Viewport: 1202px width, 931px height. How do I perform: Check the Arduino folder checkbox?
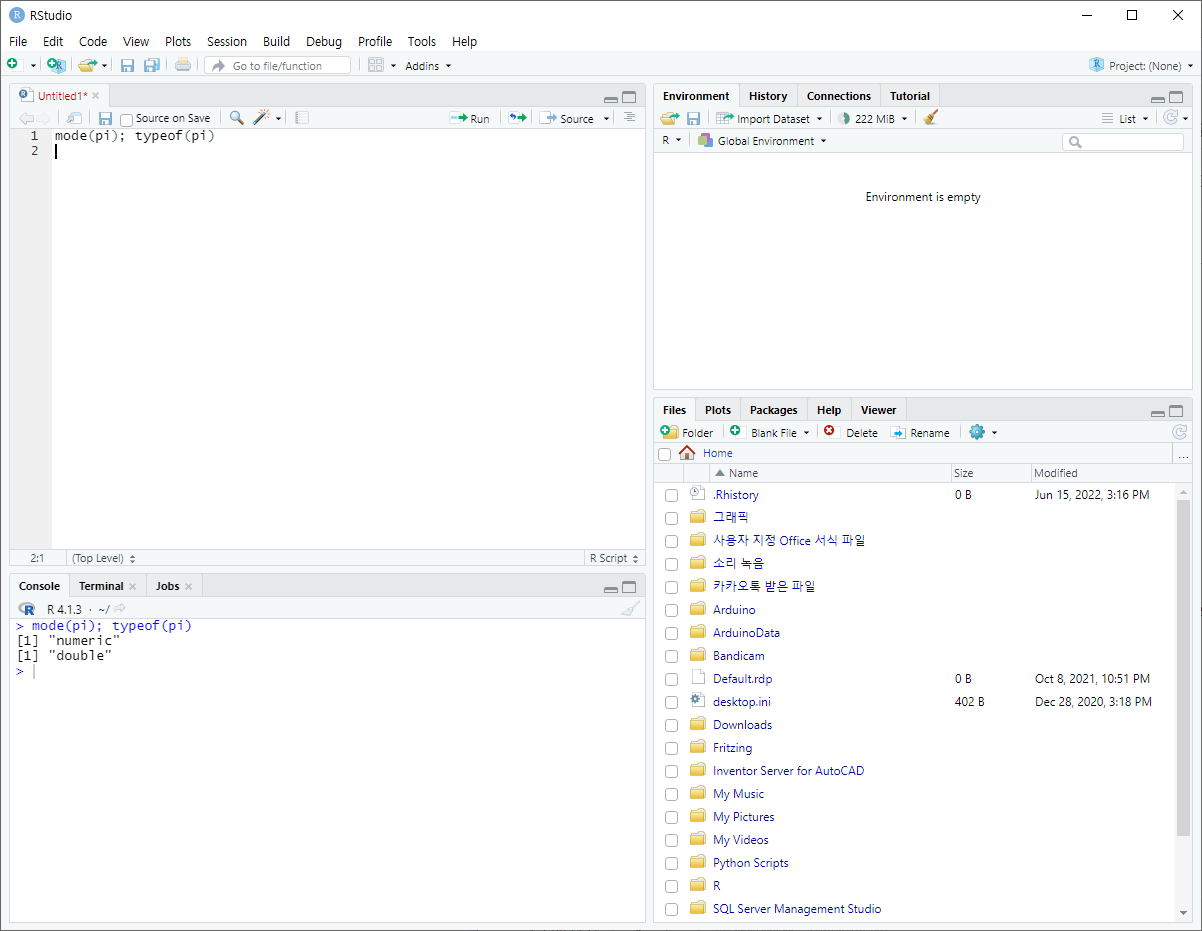[671, 610]
